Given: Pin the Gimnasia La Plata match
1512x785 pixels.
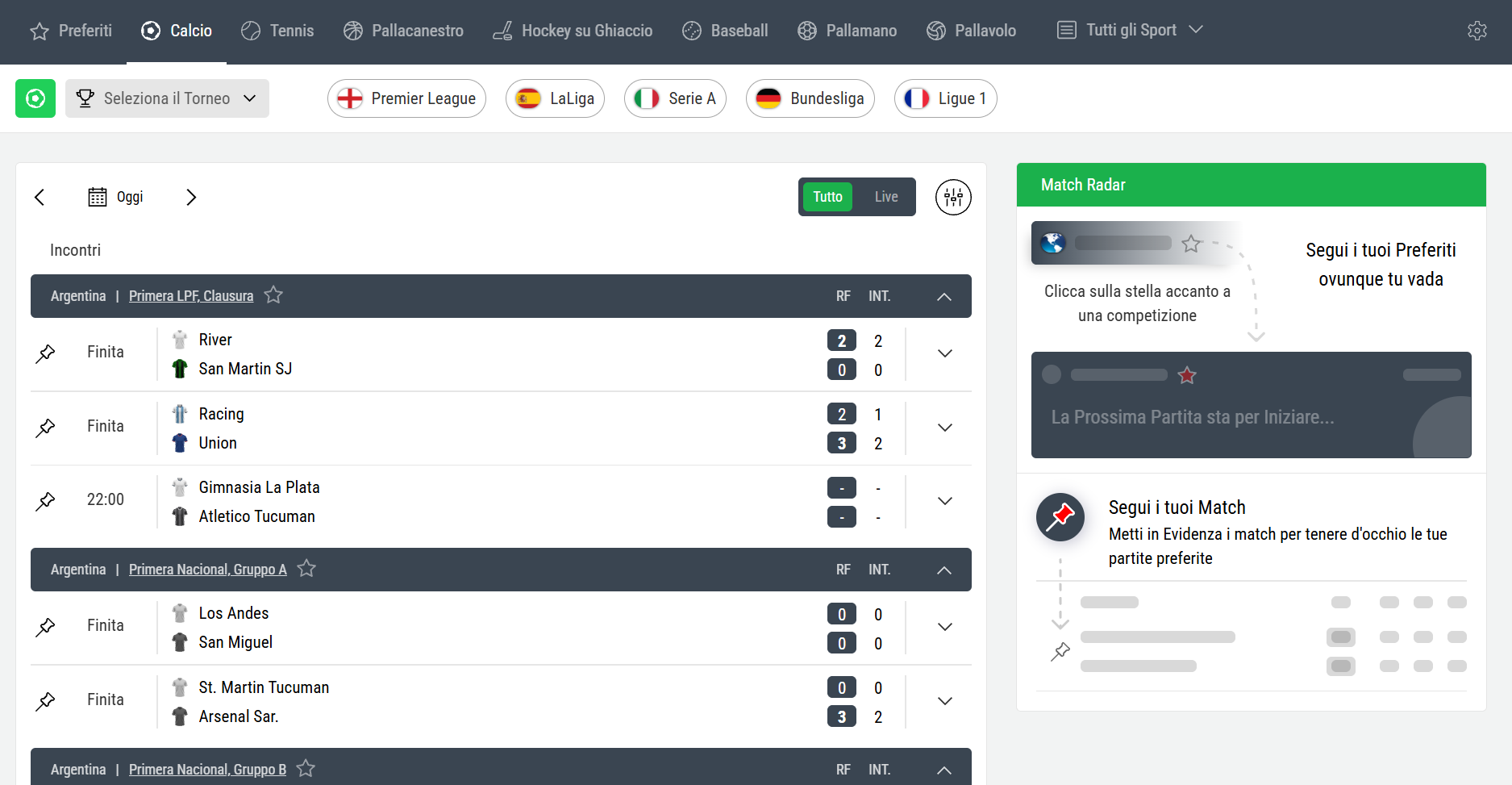Looking at the screenshot, I should (46, 501).
